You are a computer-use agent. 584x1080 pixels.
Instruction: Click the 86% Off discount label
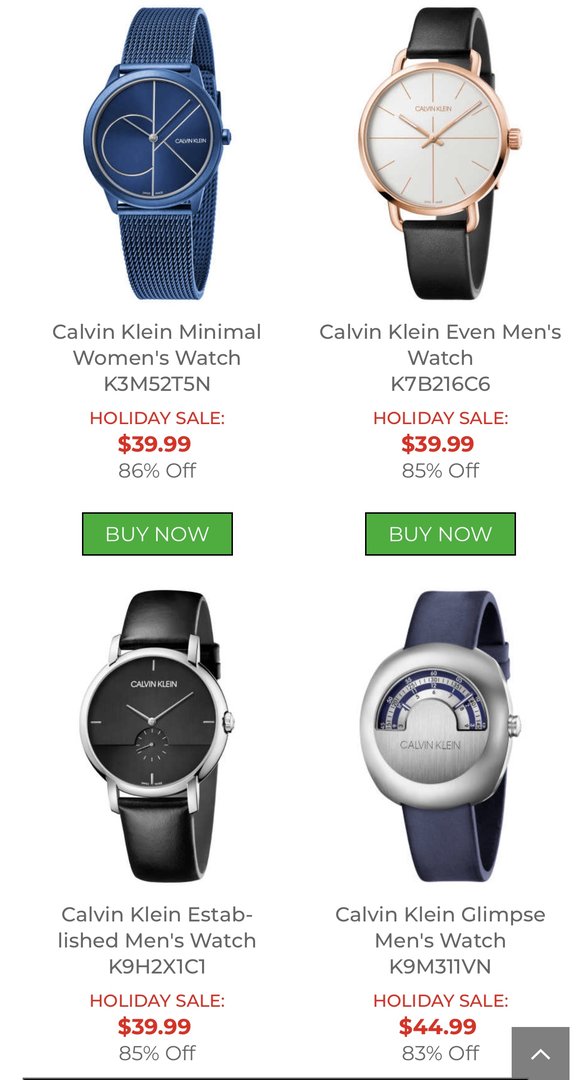pyautogui.click(x=157, y=470)
